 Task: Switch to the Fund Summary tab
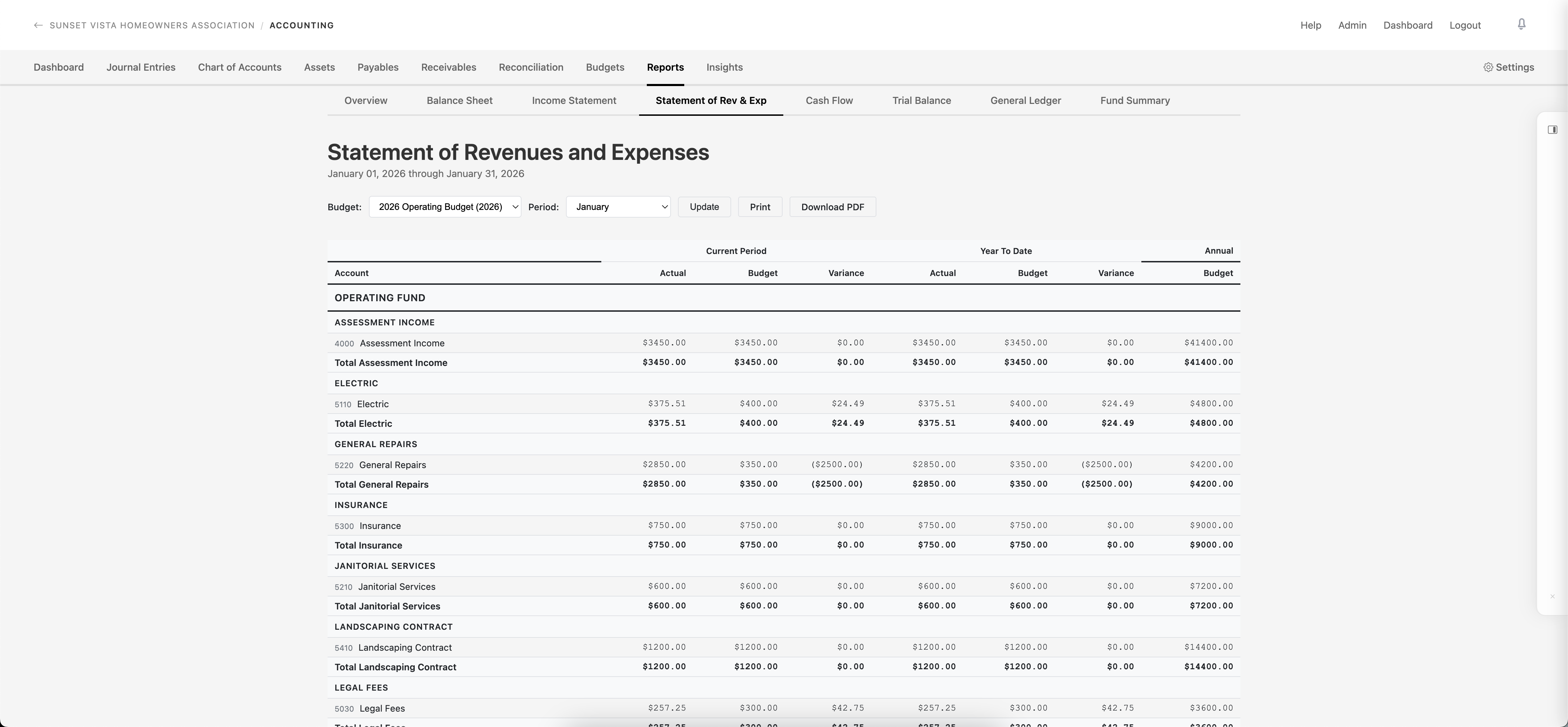1135,100
